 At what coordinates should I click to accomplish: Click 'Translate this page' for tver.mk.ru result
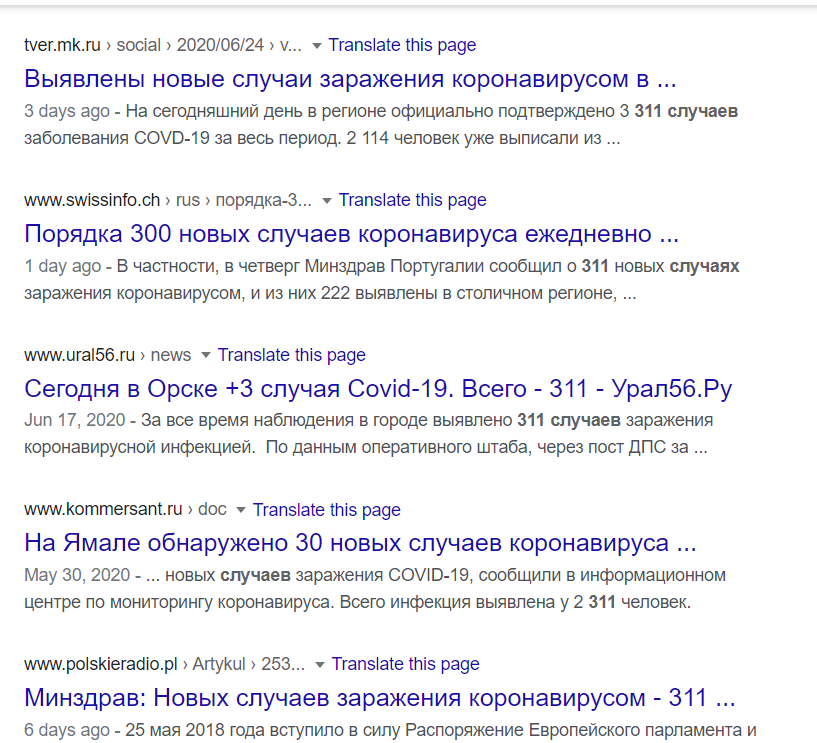pyautogui.click(x=402, y=45)
